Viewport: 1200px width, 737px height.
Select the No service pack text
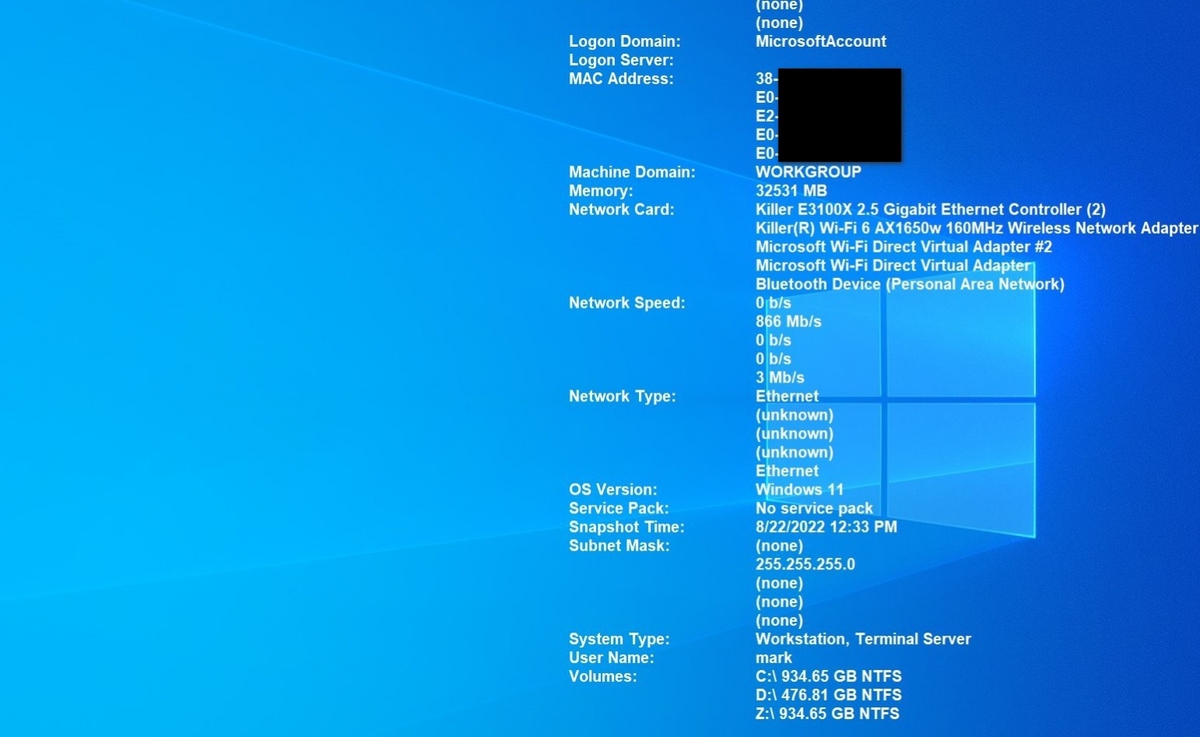pyautogui.click(x=813, y=508)
